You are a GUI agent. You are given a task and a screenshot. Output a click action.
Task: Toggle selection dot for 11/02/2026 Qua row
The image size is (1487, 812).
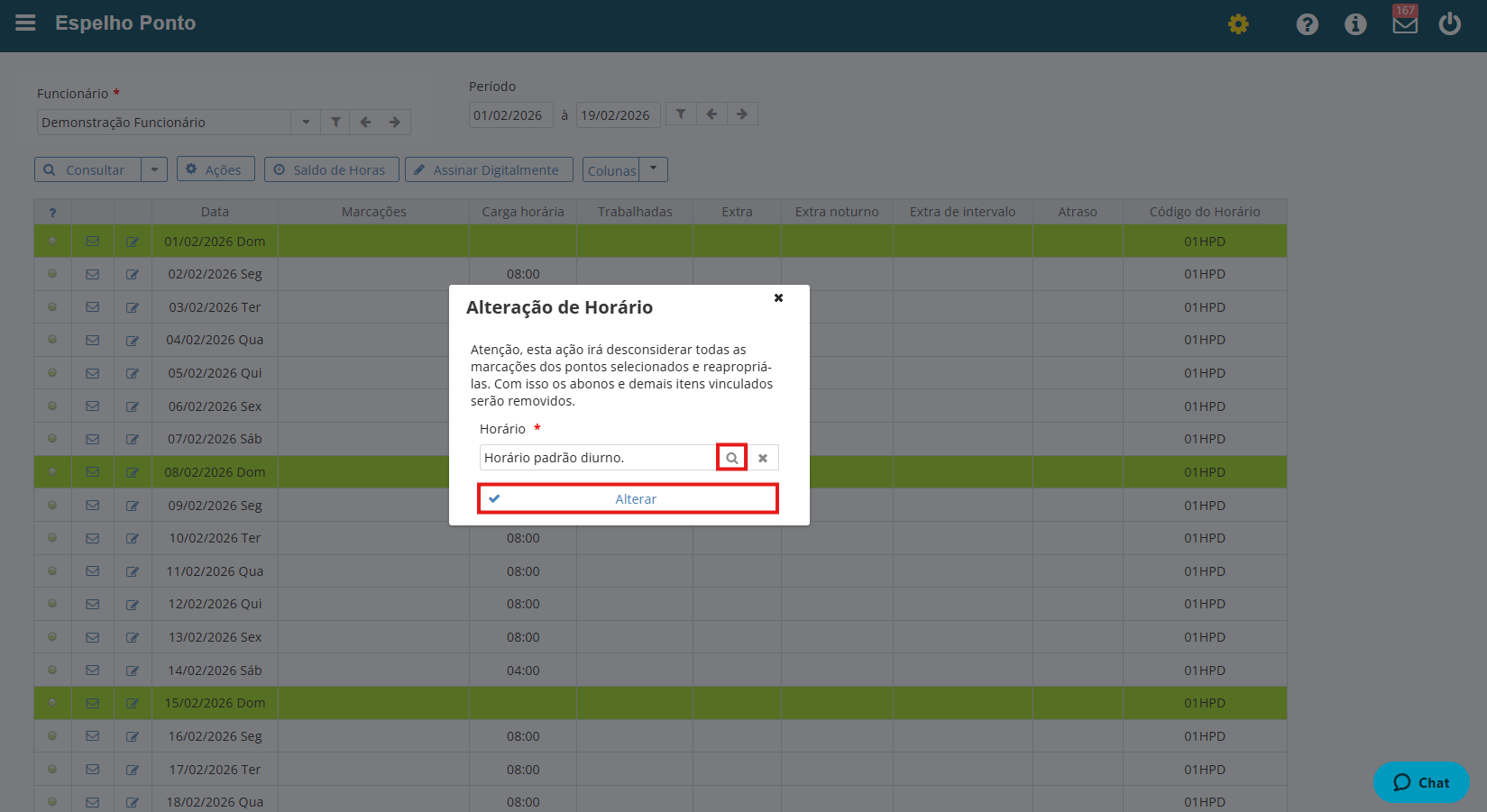52,570
